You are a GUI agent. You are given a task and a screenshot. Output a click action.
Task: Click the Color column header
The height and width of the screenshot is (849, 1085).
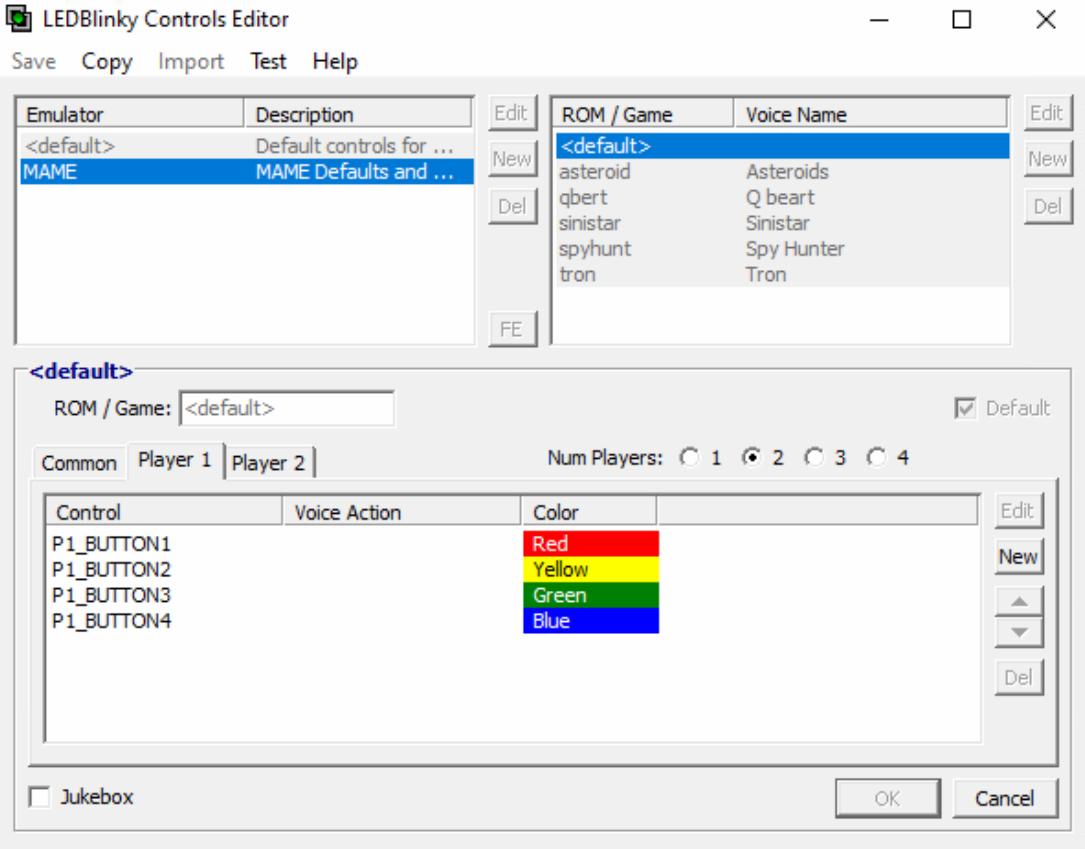[589, 512]
